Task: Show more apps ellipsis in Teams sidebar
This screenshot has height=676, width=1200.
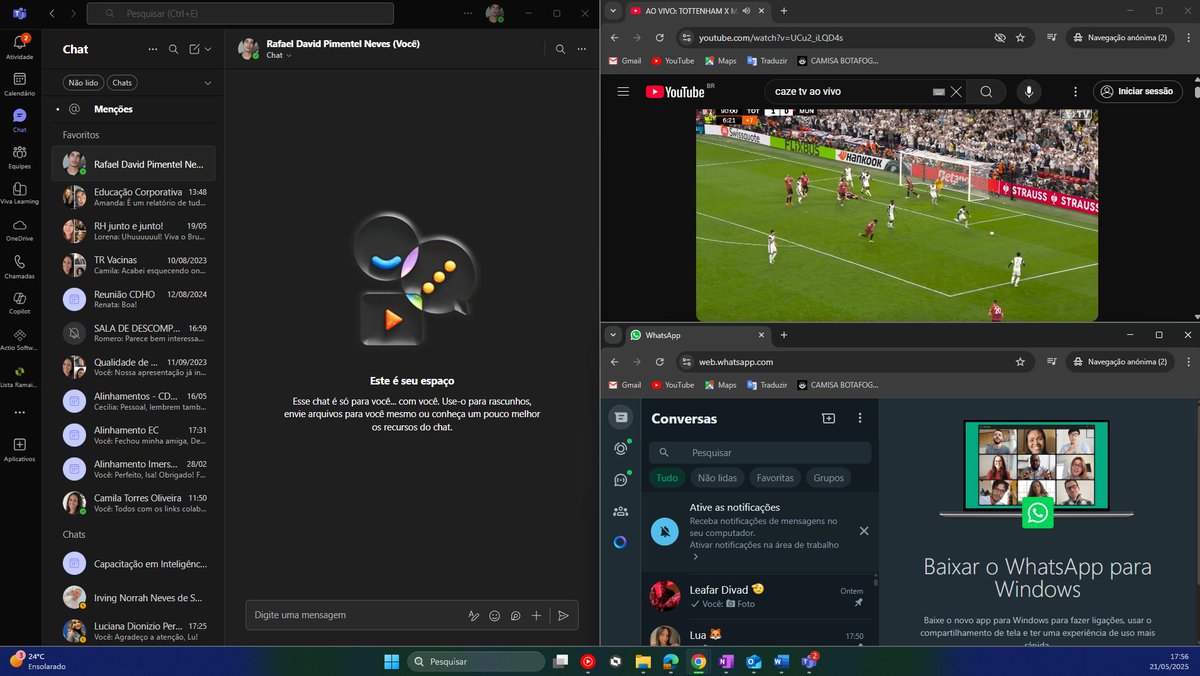Action: point(20,412)
